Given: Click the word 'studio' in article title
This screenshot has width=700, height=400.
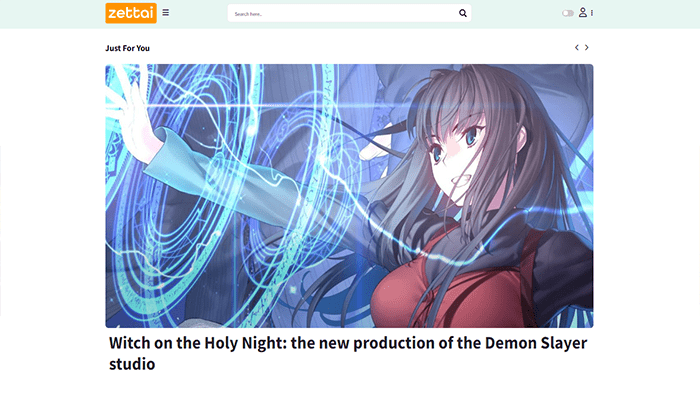Looking at the screenshot, I should coord(132,364).
